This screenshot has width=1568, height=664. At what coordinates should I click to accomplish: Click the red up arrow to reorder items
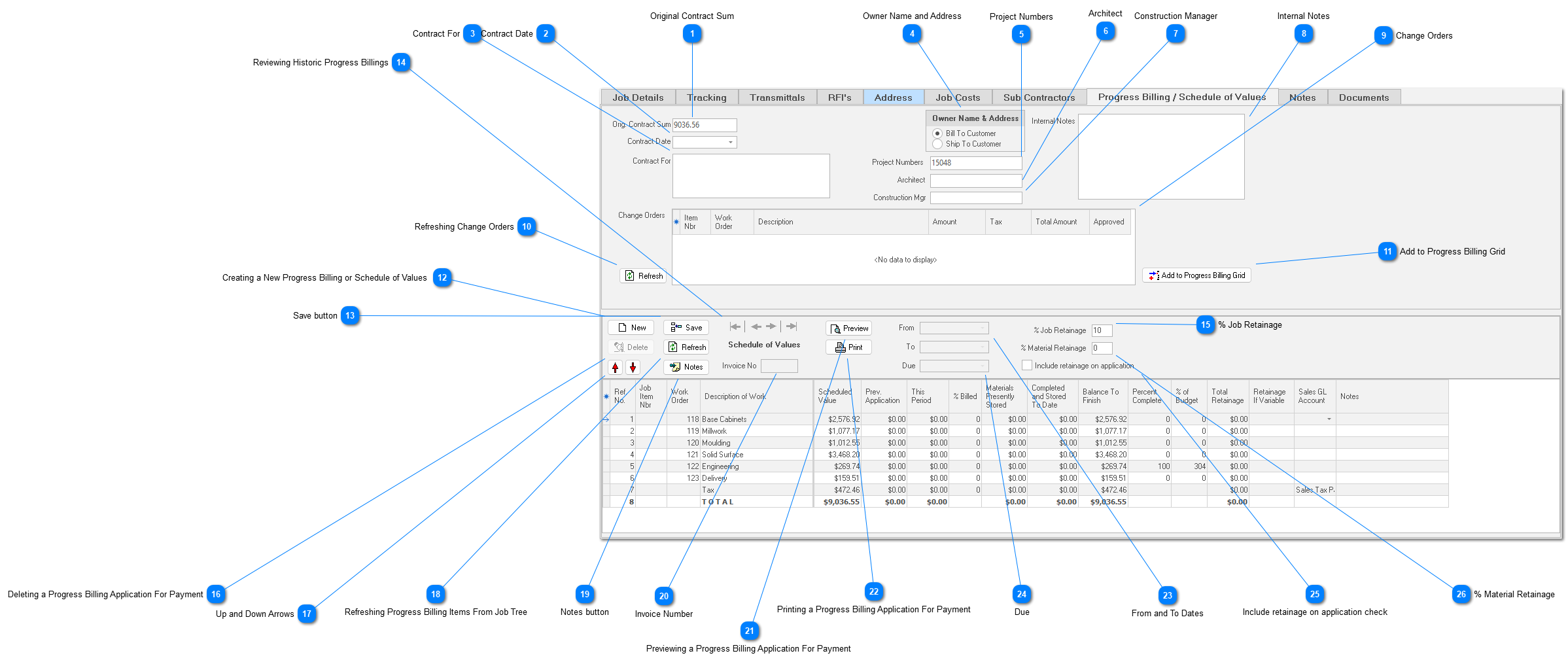[616, 368]
